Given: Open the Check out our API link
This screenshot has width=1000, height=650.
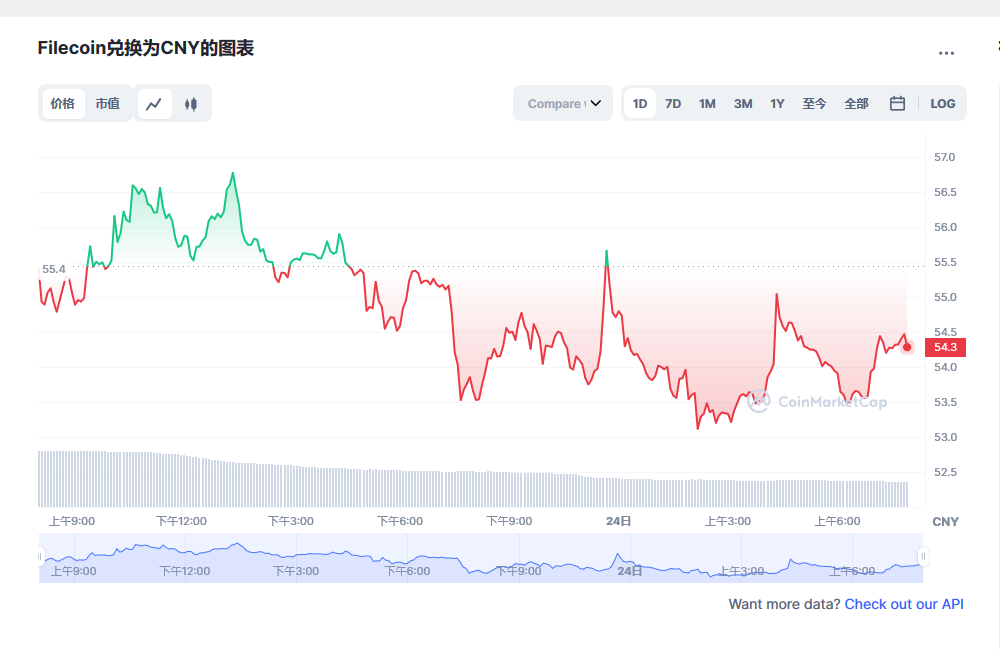Looking at the screenshot, I should coord(904,604).
